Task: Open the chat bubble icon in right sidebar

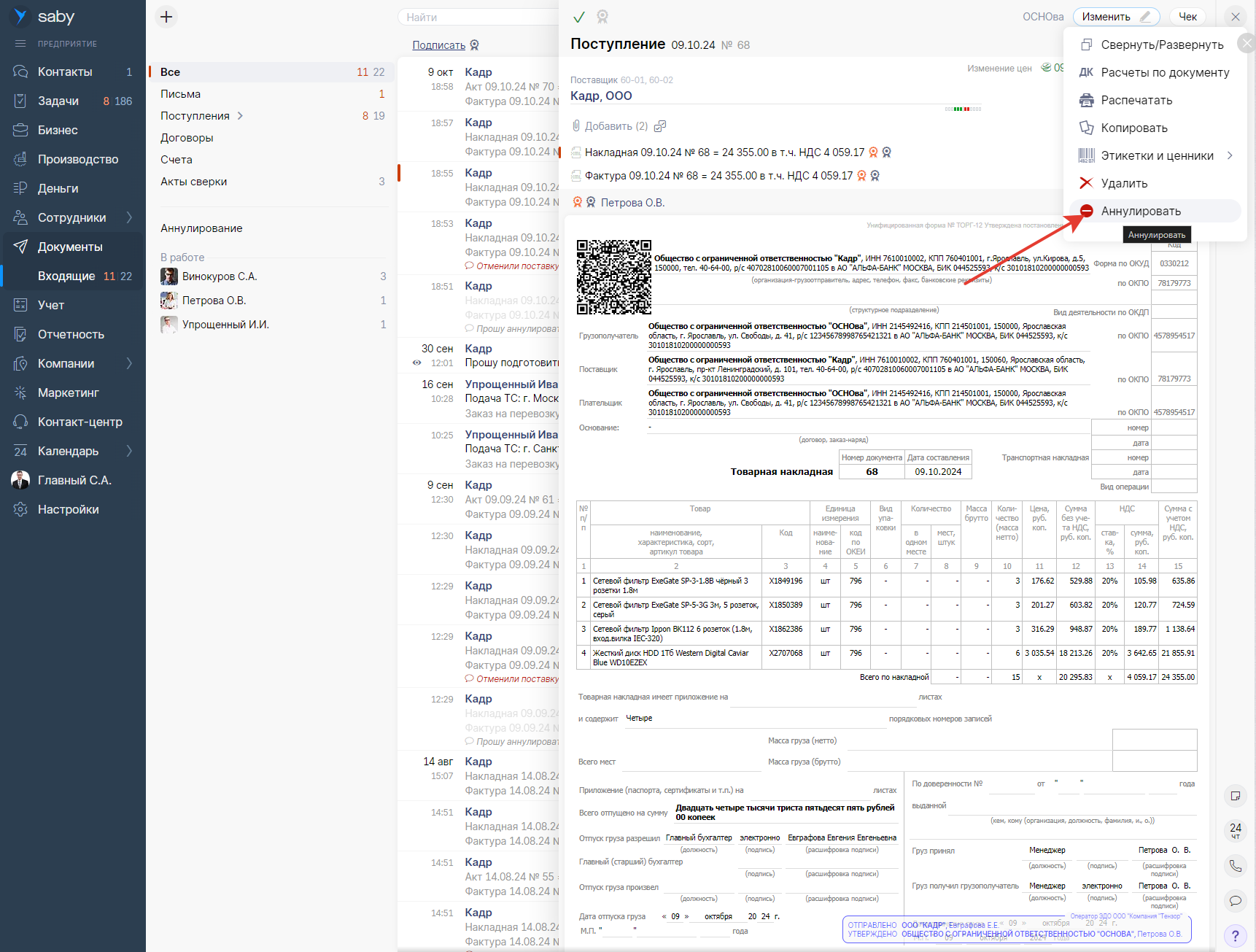Action: (x=1235, y=901)
